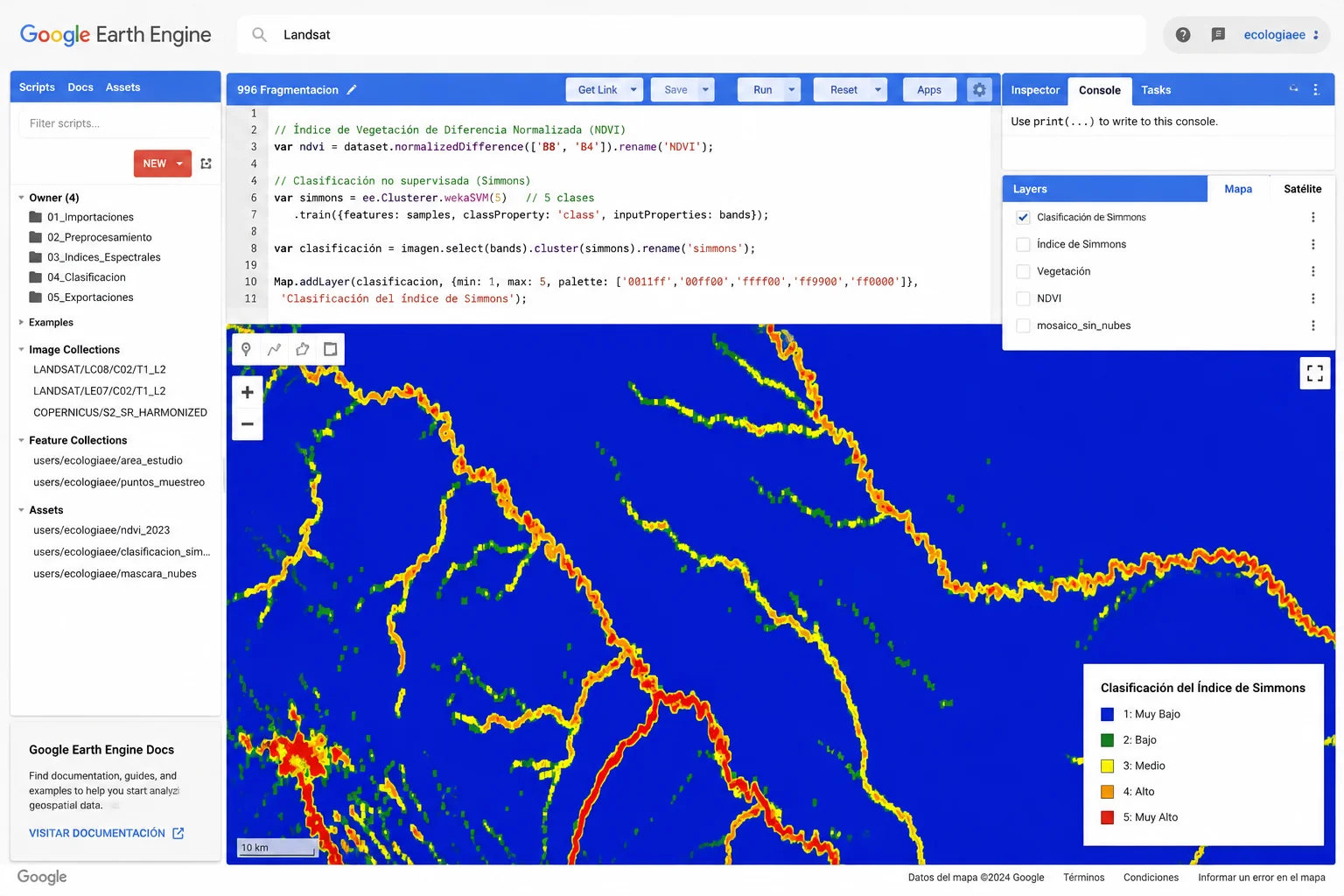Screen dimensions: 1344x896
Task: Switch to the Inspector tab
Action: tap(1035, 90)
